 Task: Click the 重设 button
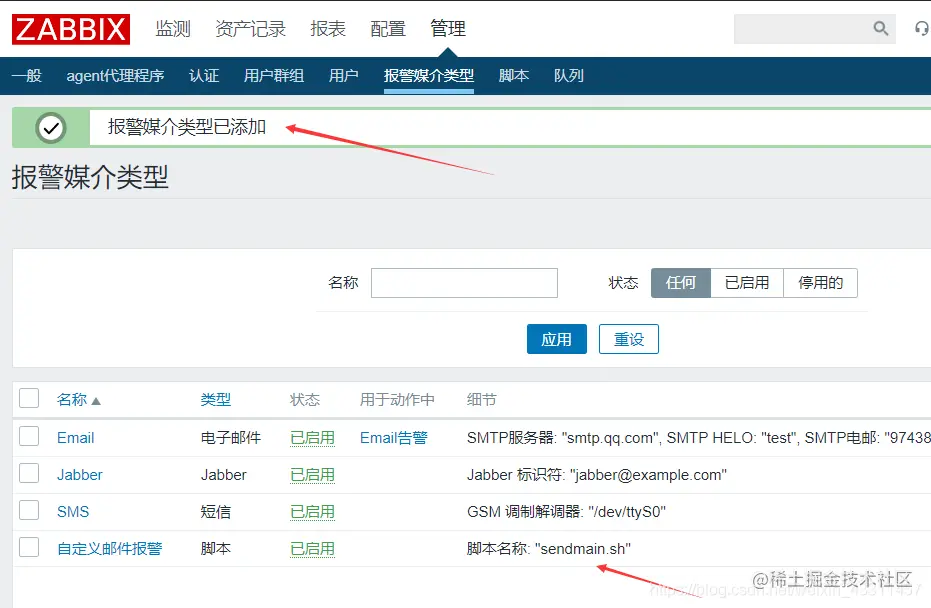pos(629,339)
